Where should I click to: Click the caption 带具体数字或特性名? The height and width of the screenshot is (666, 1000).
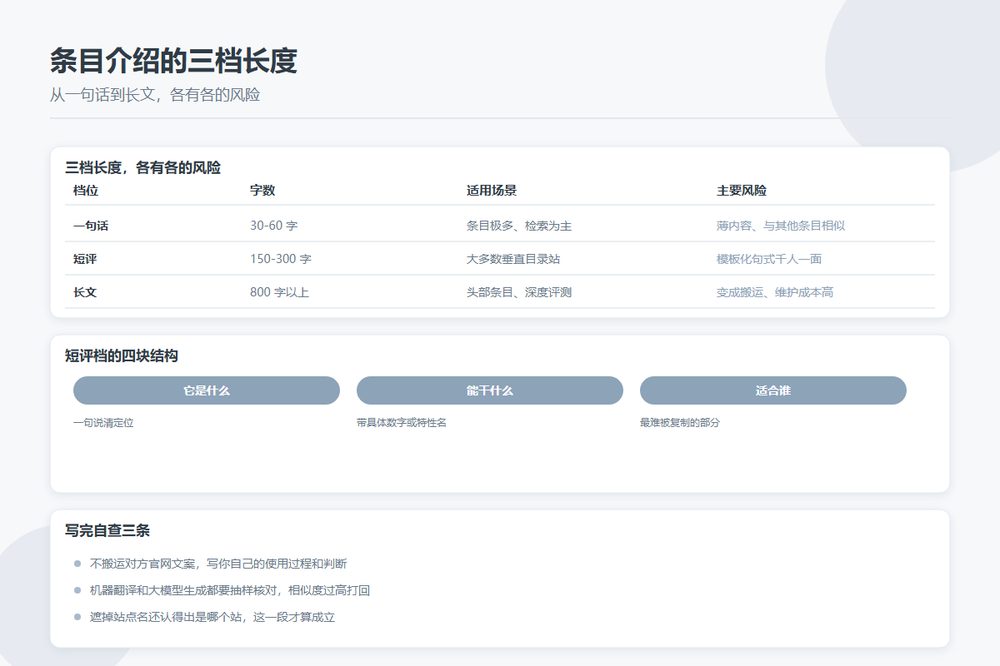401,422
